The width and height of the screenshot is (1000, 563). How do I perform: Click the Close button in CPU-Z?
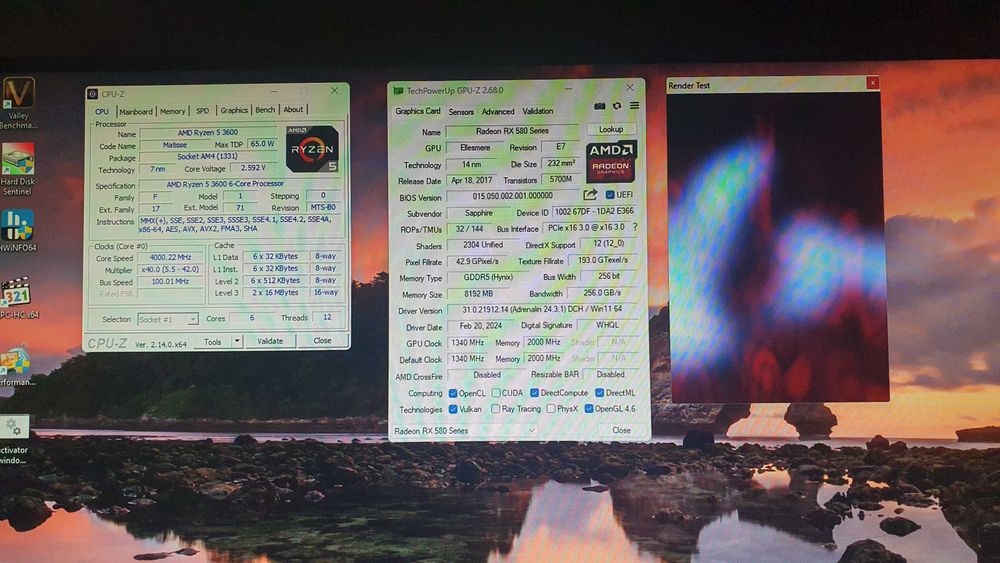pos(323,340)
